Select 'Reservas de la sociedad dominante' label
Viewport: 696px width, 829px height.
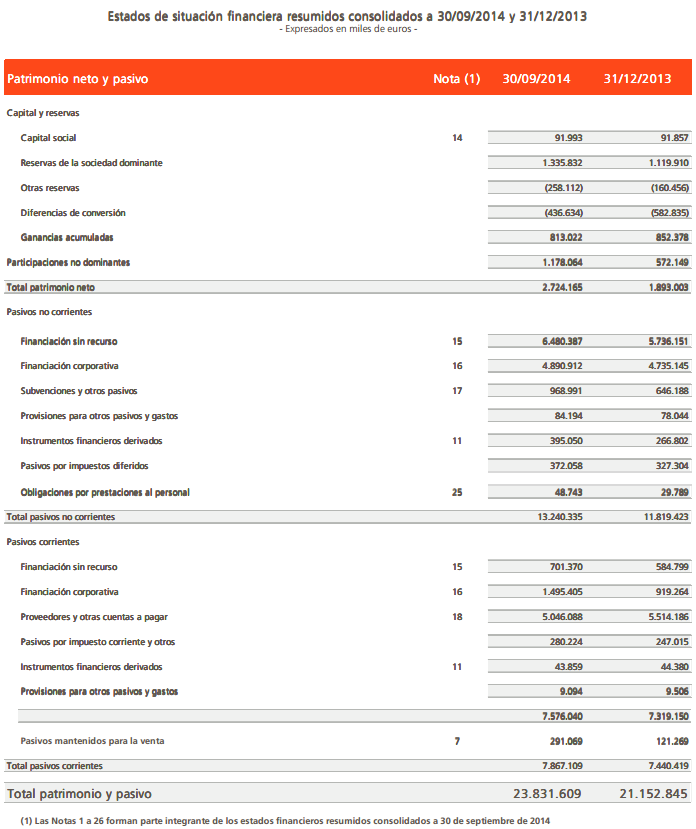coord(91,163)
